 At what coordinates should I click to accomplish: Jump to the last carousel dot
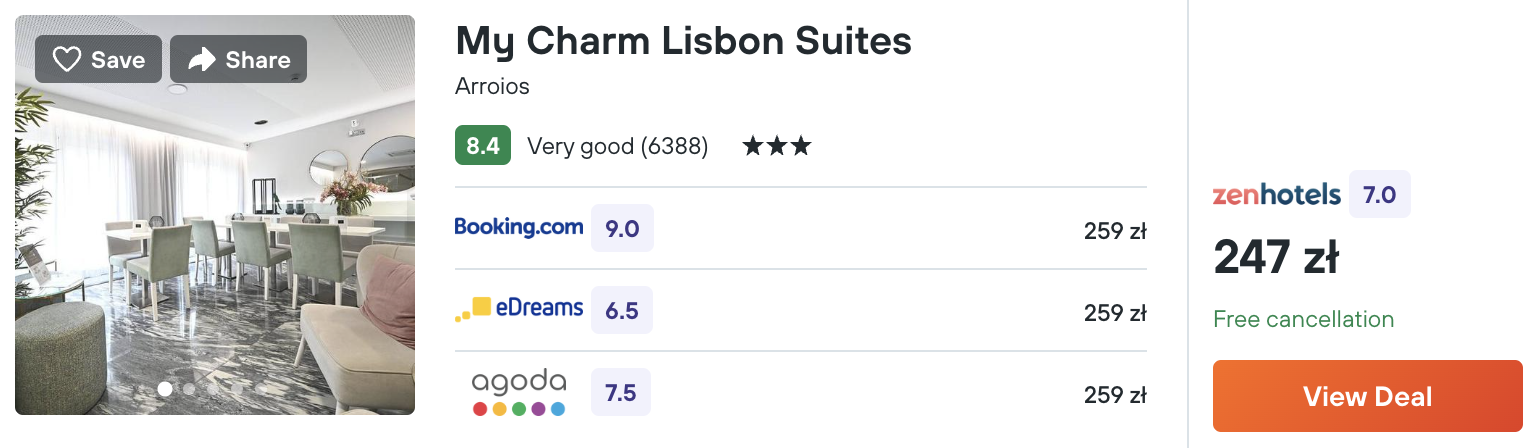click(261, 389)
